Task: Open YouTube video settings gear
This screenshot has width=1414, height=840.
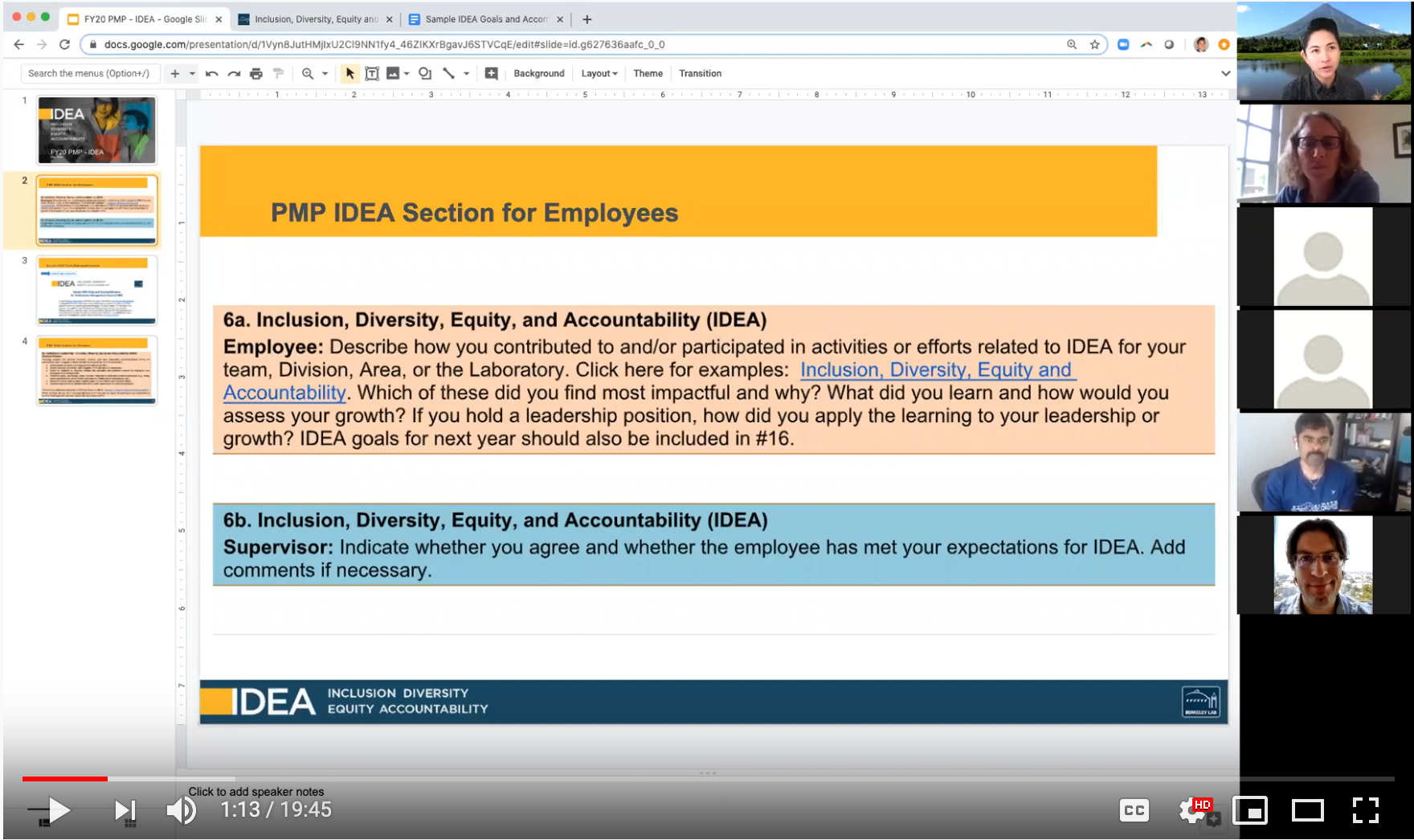Action: [1192, 810]
